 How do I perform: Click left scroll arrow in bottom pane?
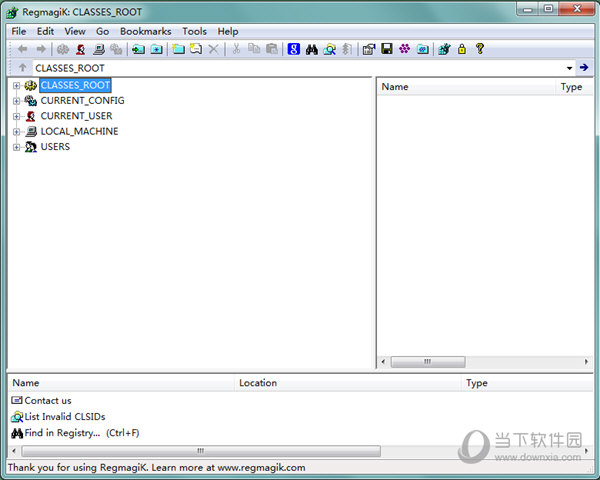click(14, 451)
